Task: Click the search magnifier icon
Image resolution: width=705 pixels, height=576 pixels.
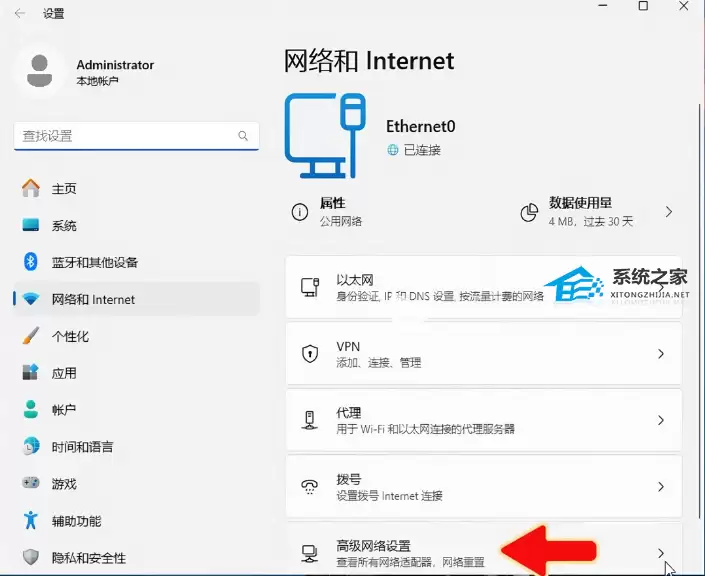Action: coord(243,136)
